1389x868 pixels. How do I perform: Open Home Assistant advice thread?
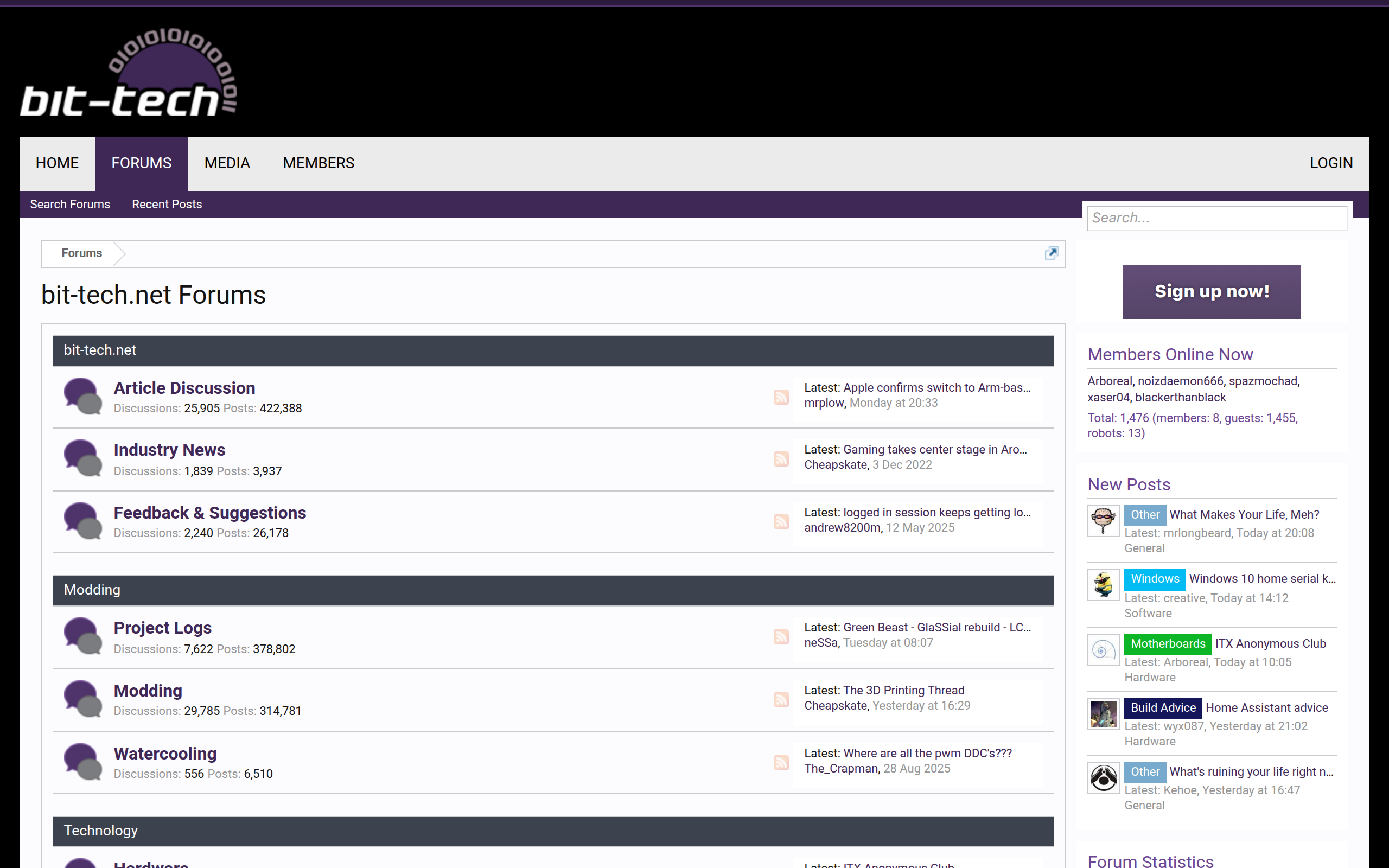1267,708
